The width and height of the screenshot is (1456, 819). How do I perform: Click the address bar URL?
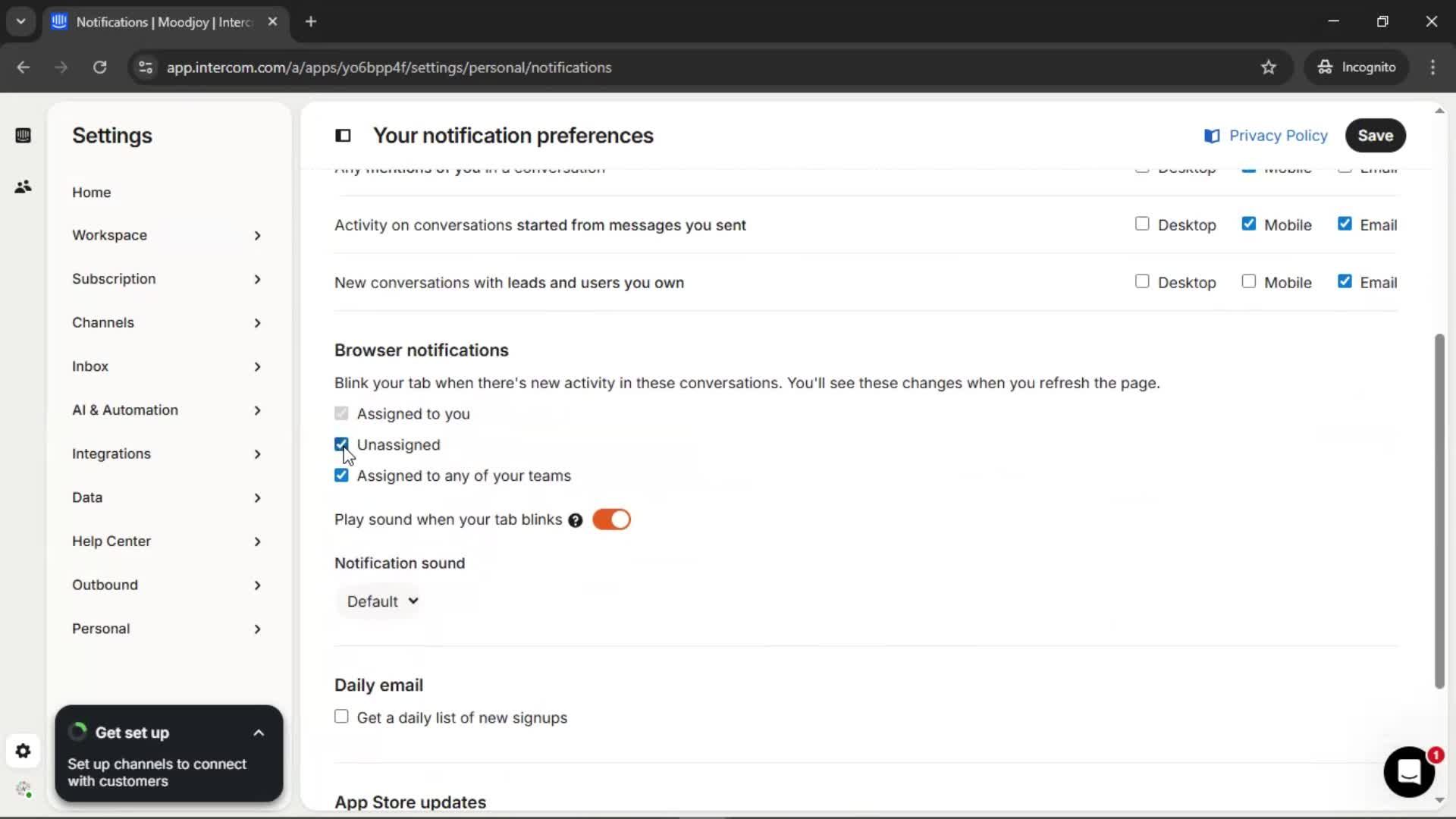[x=389, y=67]
